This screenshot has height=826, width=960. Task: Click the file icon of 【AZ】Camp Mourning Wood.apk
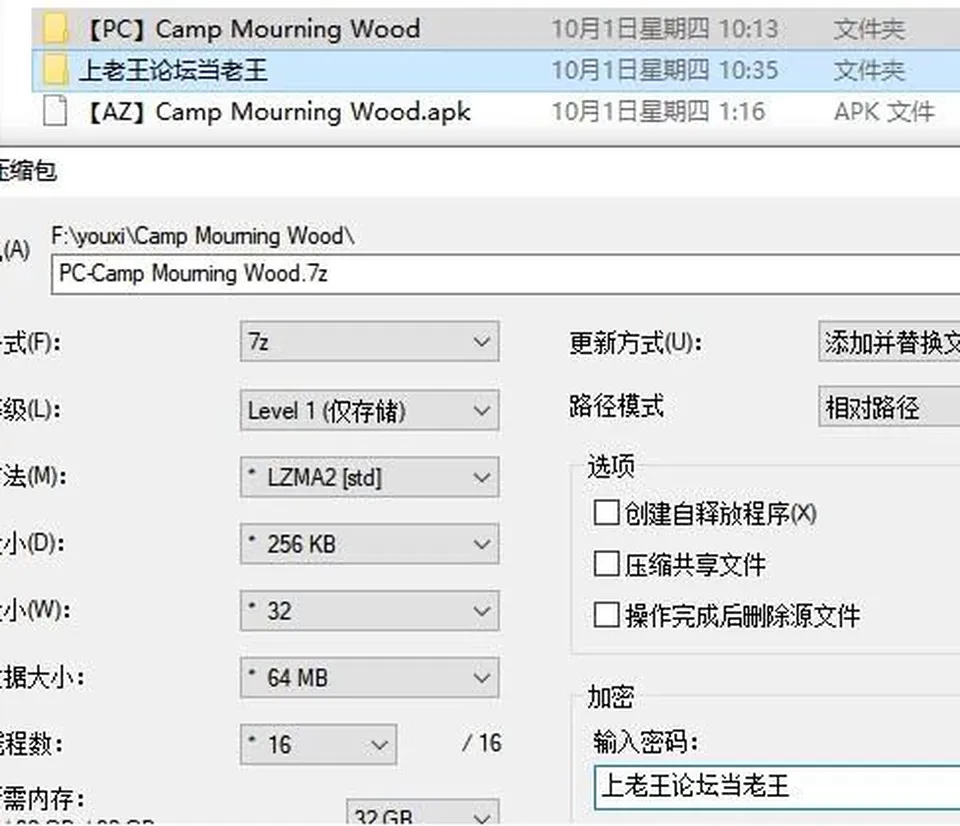coord(55,111)
